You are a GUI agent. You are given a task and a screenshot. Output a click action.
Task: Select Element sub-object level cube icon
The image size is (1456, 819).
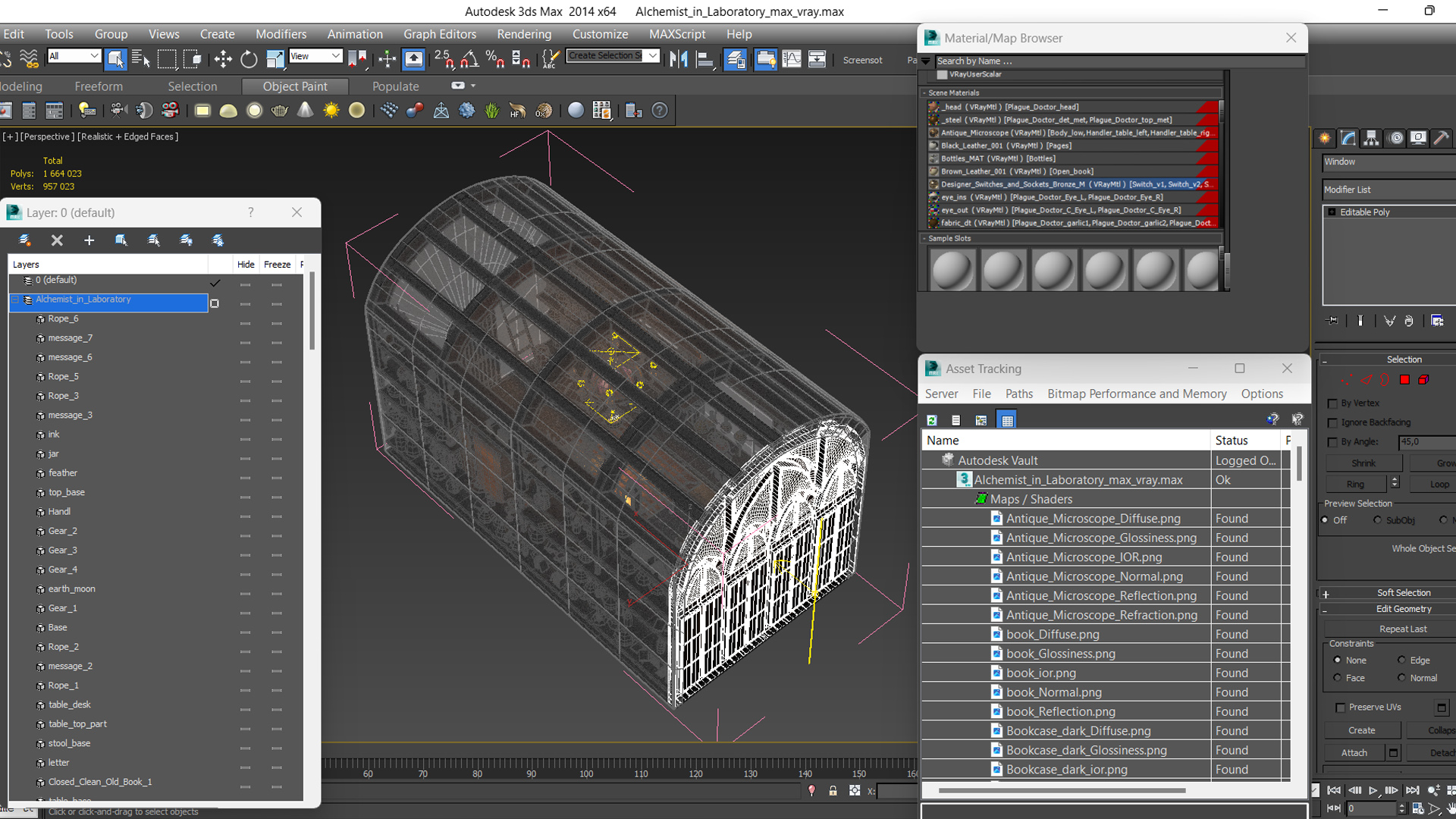pyautogui.click(x=1423, y=380)
